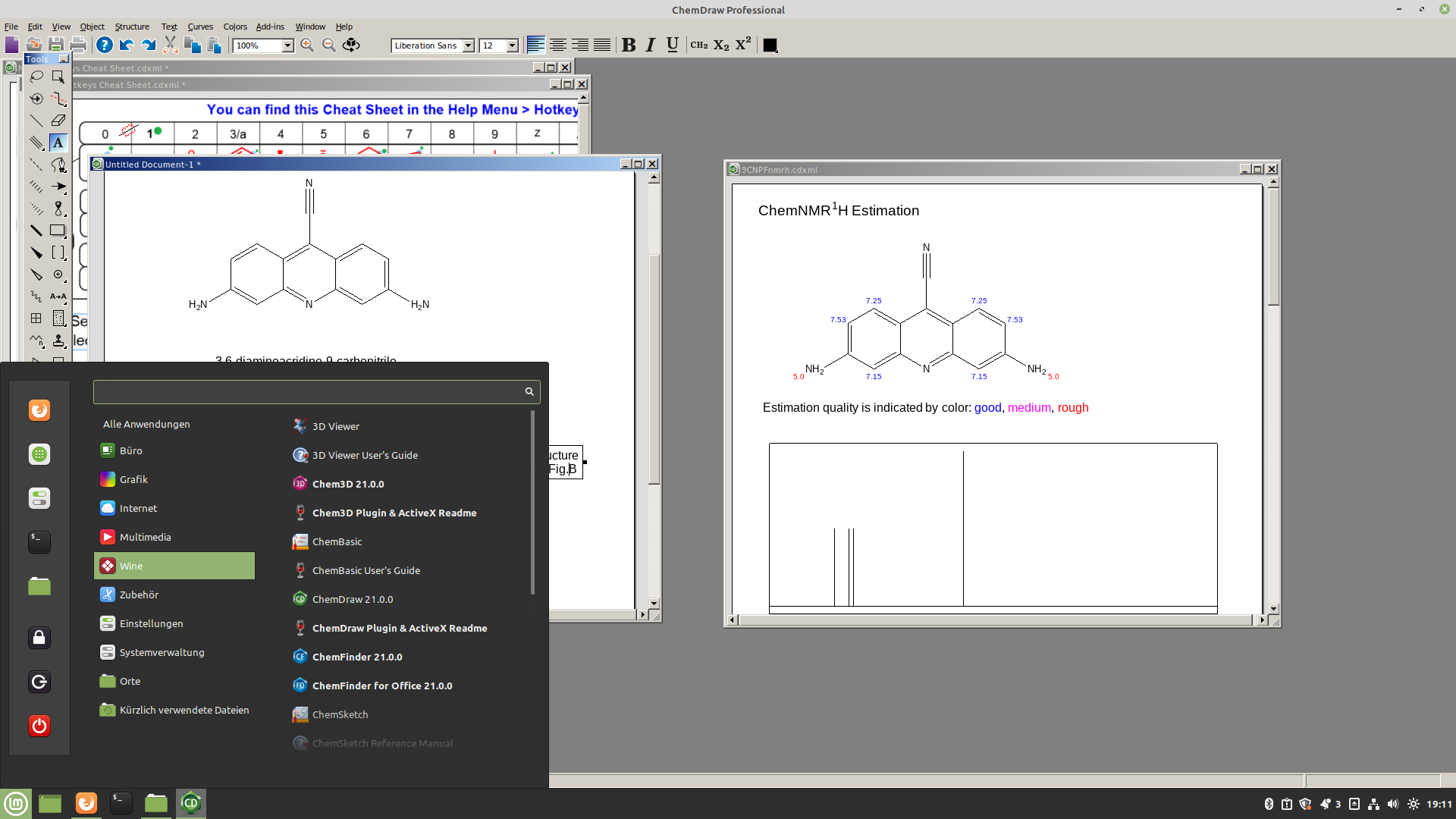The height and width of the screenshot is (819, 1456).
Task: Select the Table tool
Action: click(x=36, y=318)
